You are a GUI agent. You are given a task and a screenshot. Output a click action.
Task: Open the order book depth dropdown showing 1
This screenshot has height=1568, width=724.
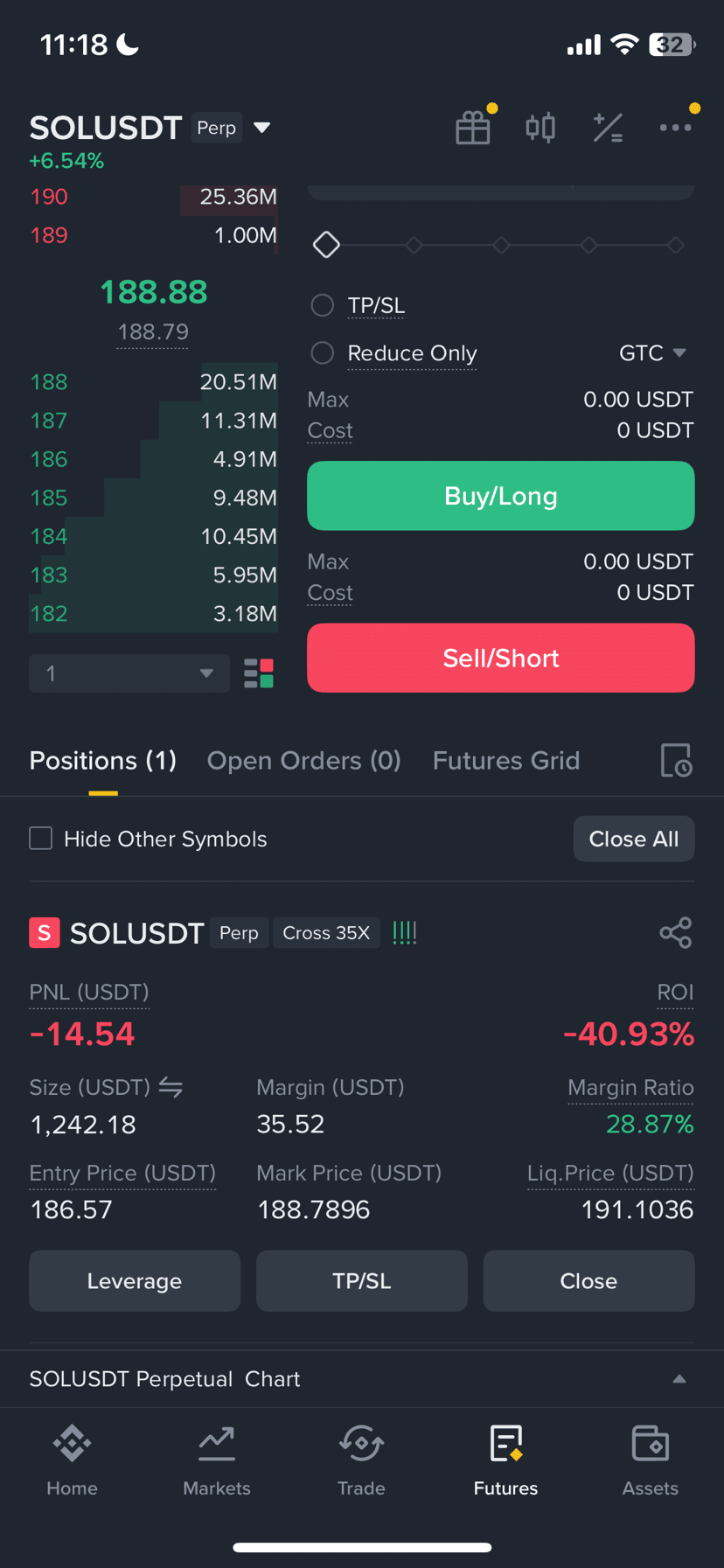point(129,673)
